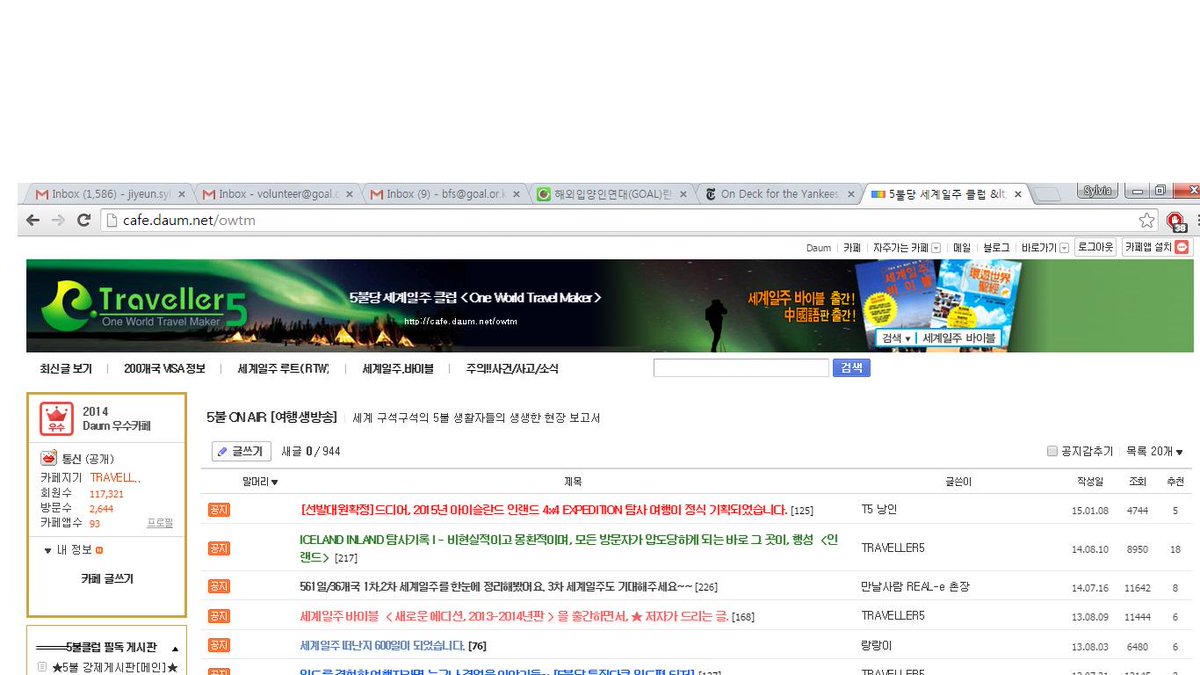Viewport: 1200px width, 675px height.
Task: Close the 5불당 세계일주 클럽 tab
Action: 1019,194
